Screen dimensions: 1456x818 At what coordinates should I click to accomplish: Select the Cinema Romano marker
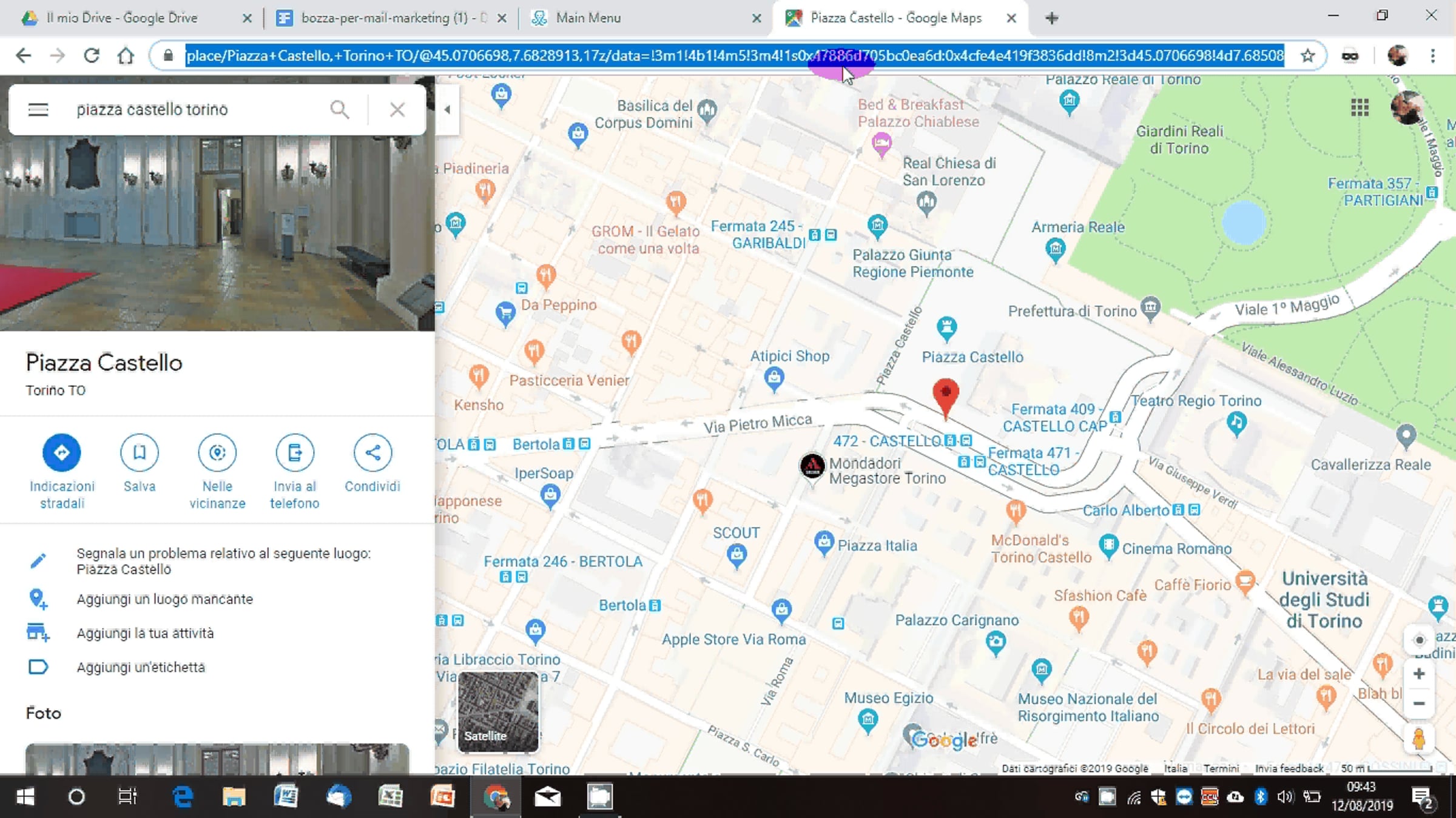coord(1108,546)
